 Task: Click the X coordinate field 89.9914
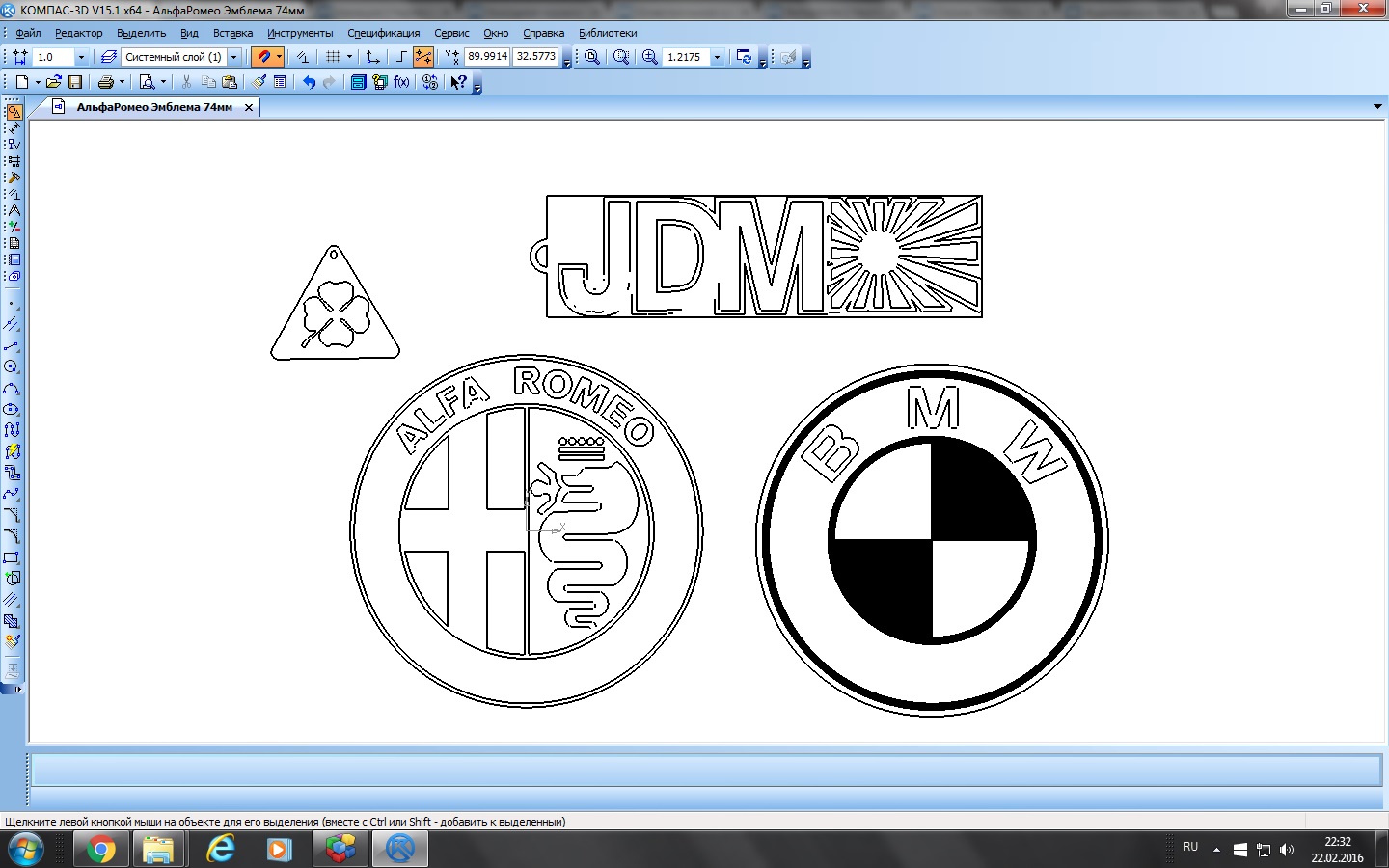coord(487,57)
